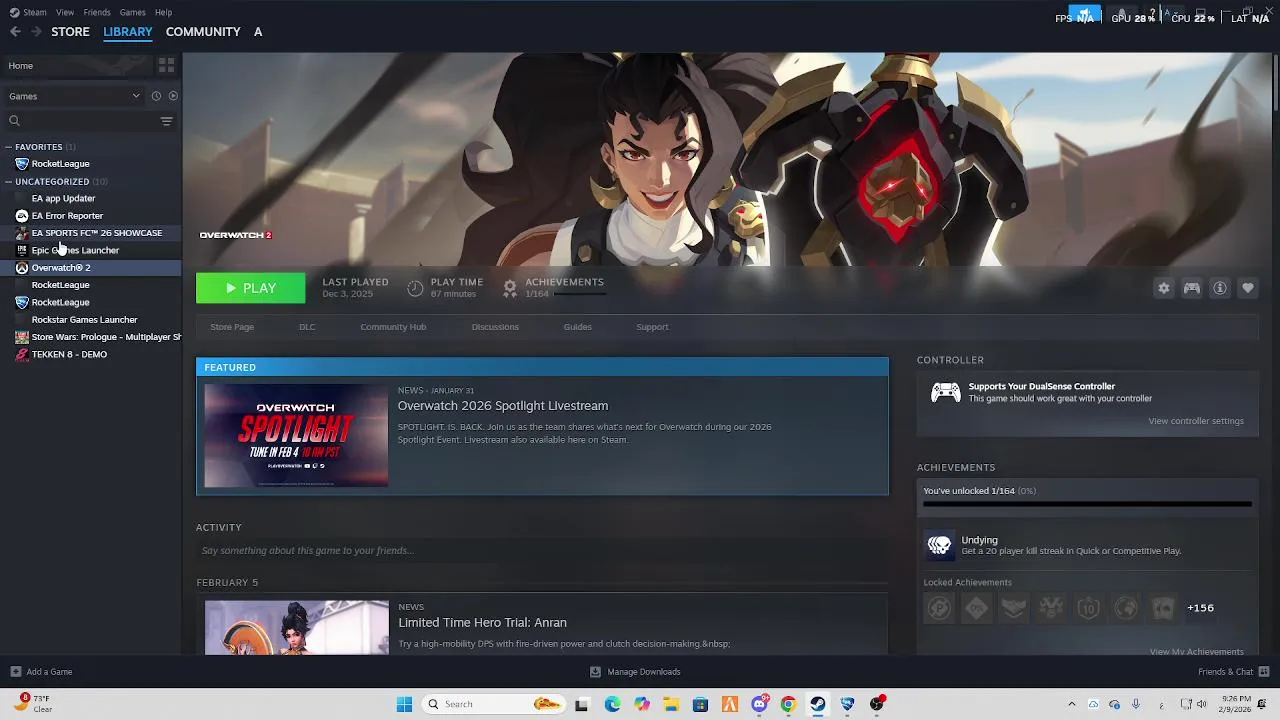Open the Discussions tab
The height and width of the screenshot is (720, 1280).
coord(495,327)
